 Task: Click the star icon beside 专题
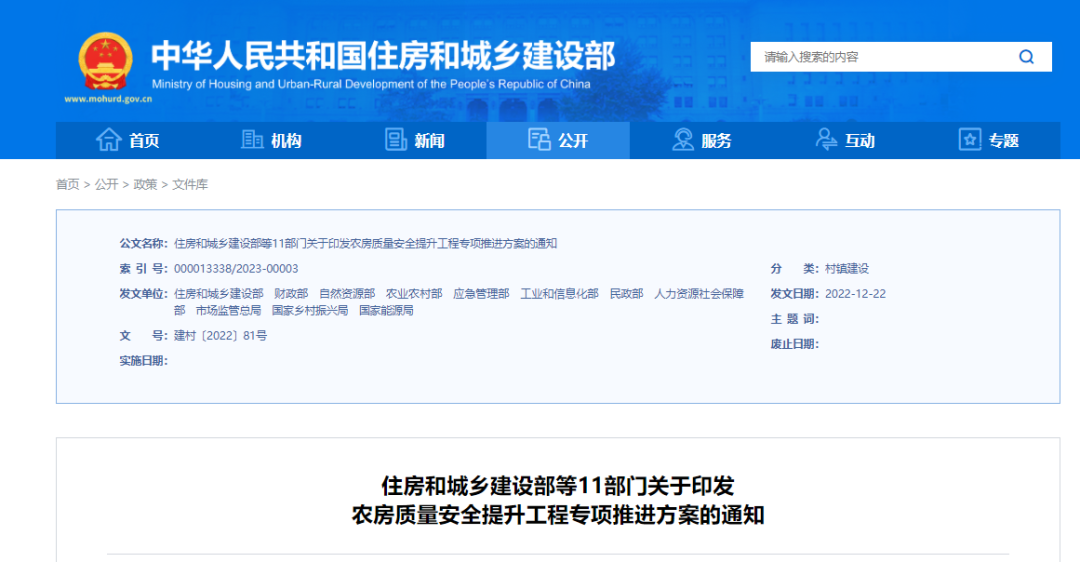969,140
